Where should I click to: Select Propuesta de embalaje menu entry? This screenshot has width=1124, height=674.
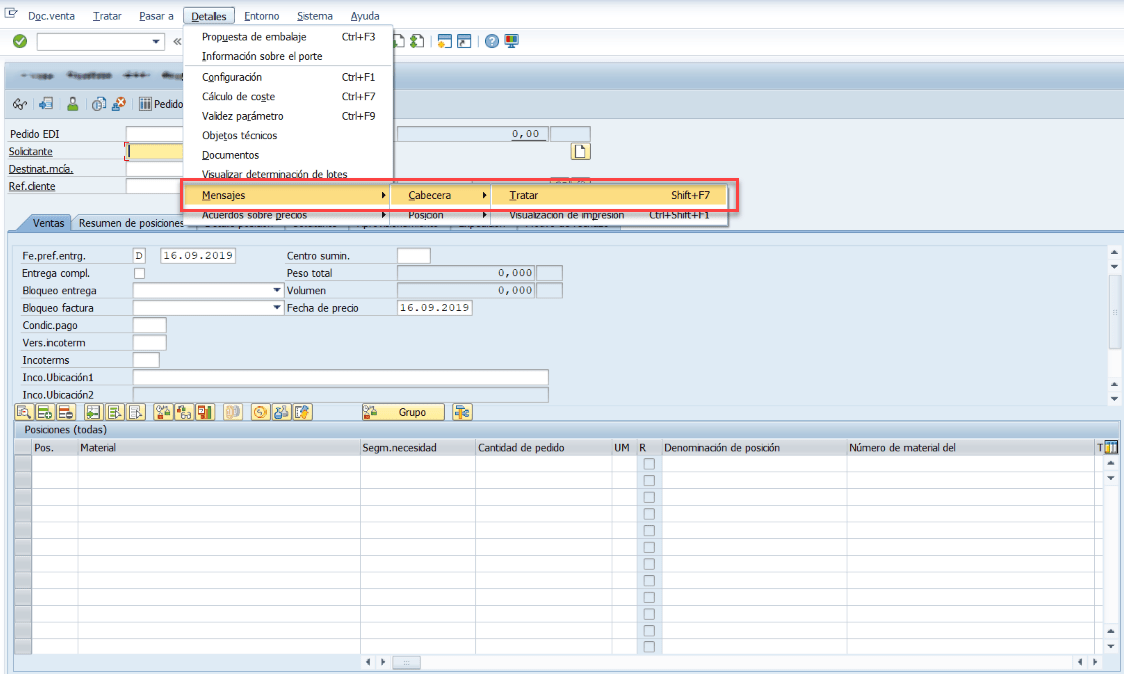tap(288, 37)
